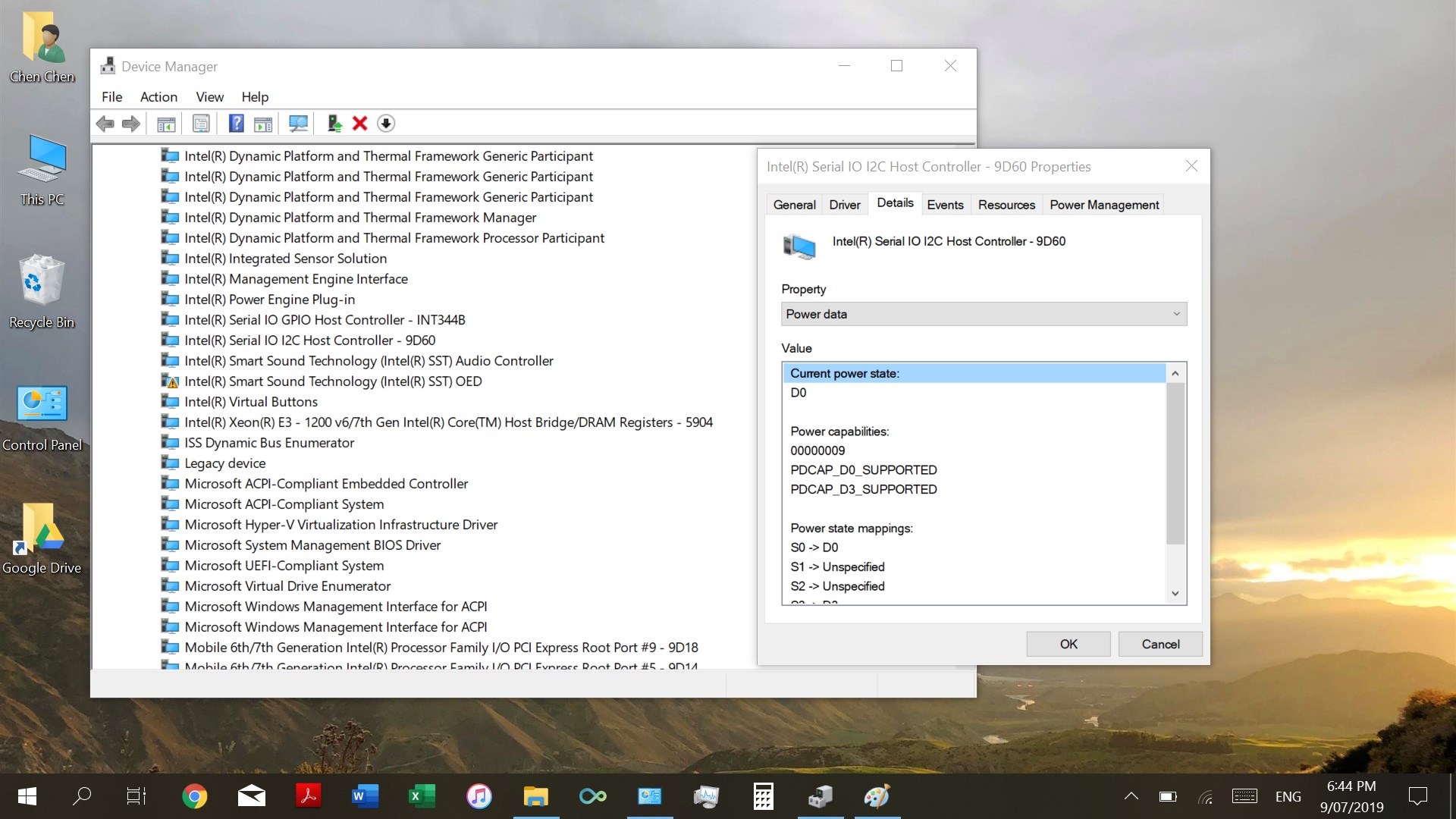Viewport: 1456px width, 819px height.
Task: Click the Cancel button
Action: pos(1160,644)
